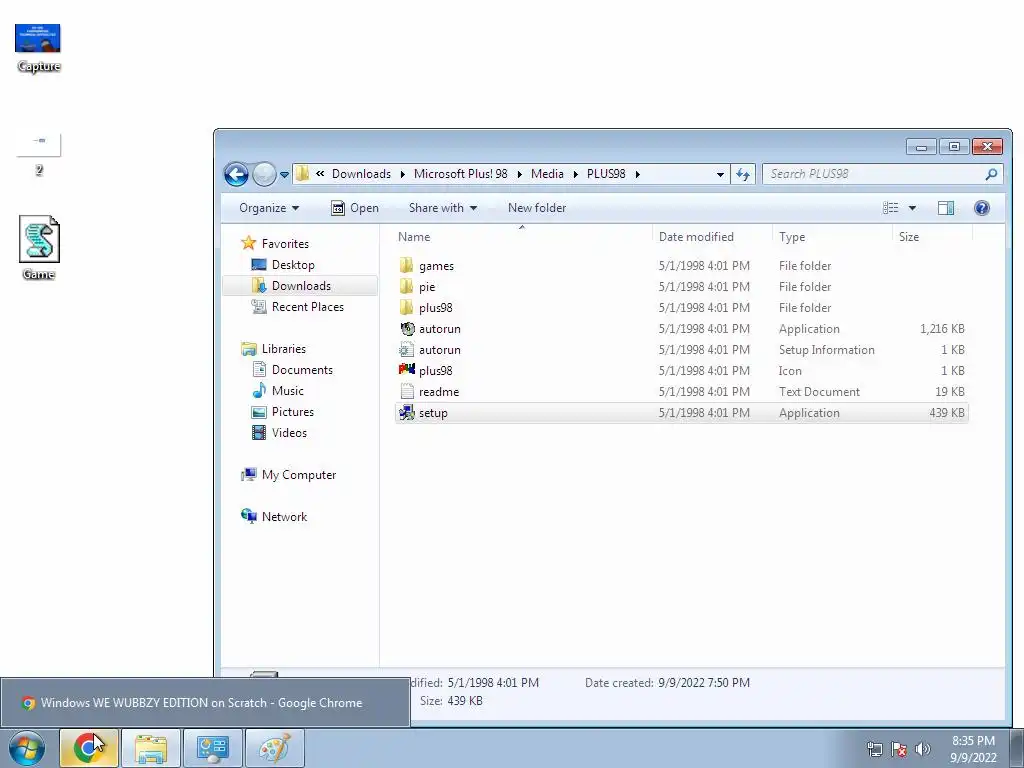1024x768 pixels.
Task: Select the games folder icon
Action: pyautogui.click(x=406, y=266)
